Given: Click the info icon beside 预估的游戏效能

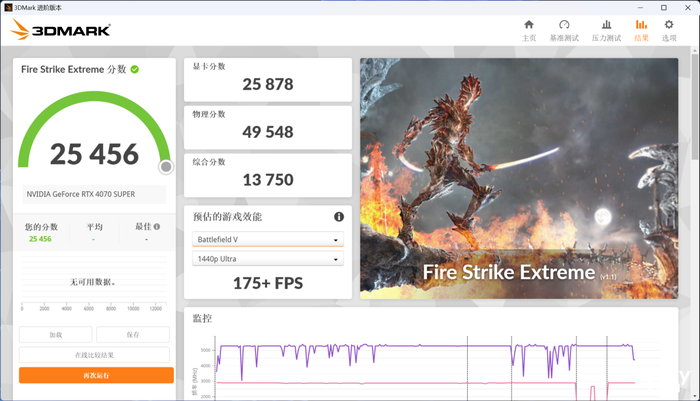Looking at the screenshot, I should click(x=339, y=217).
